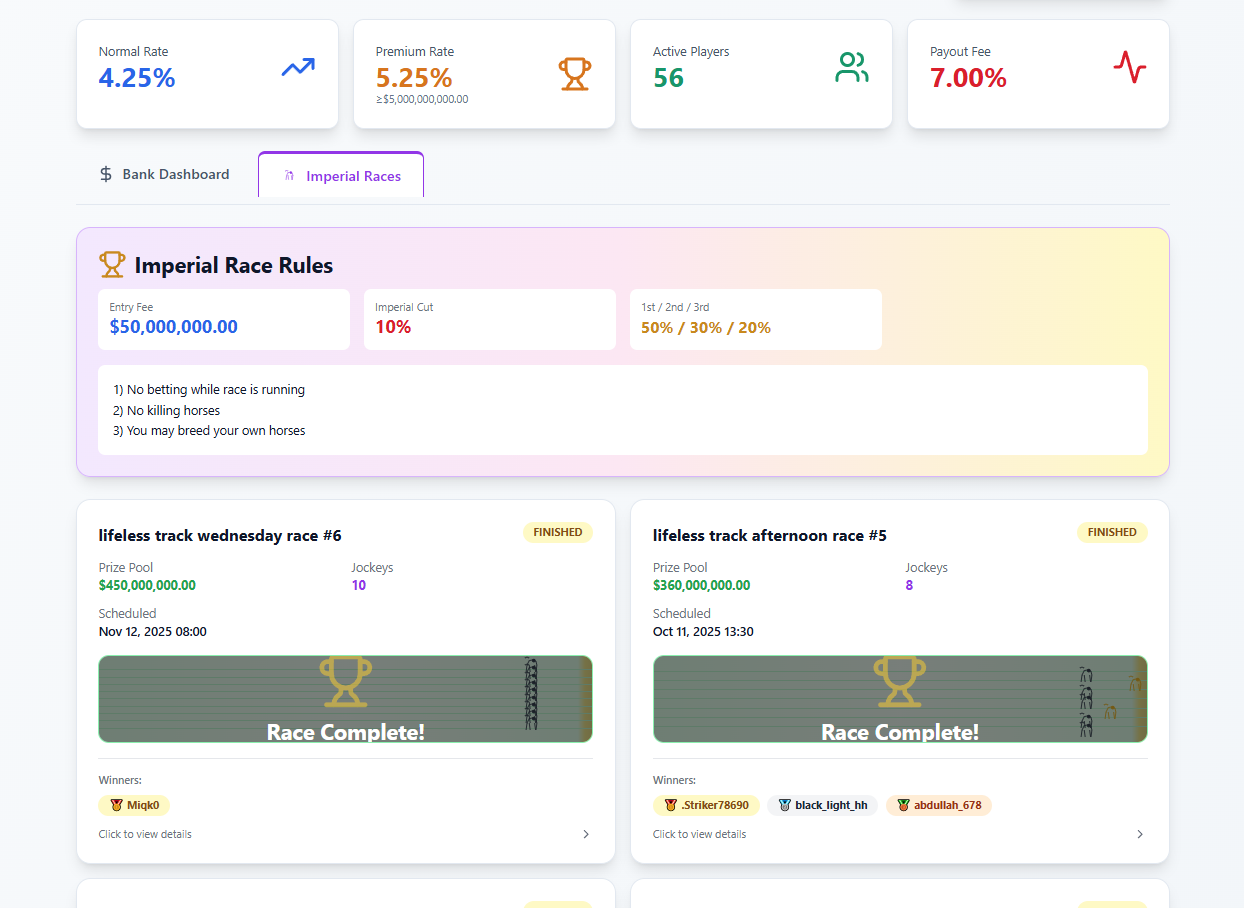Click the Normal Rate trending-up arrow icon

(x=298, y=68)
